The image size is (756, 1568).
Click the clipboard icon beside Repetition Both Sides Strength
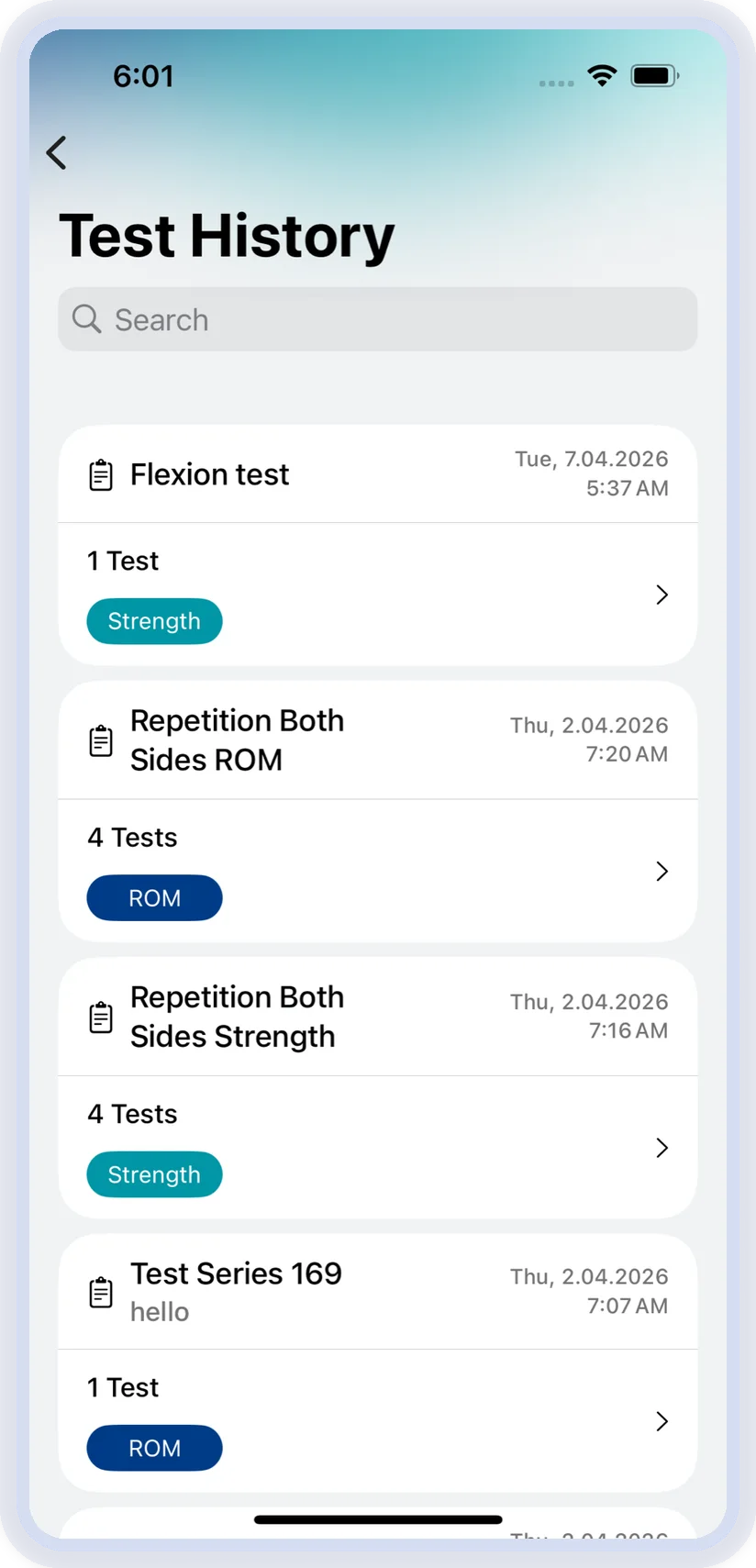[x=101, y=1017]
